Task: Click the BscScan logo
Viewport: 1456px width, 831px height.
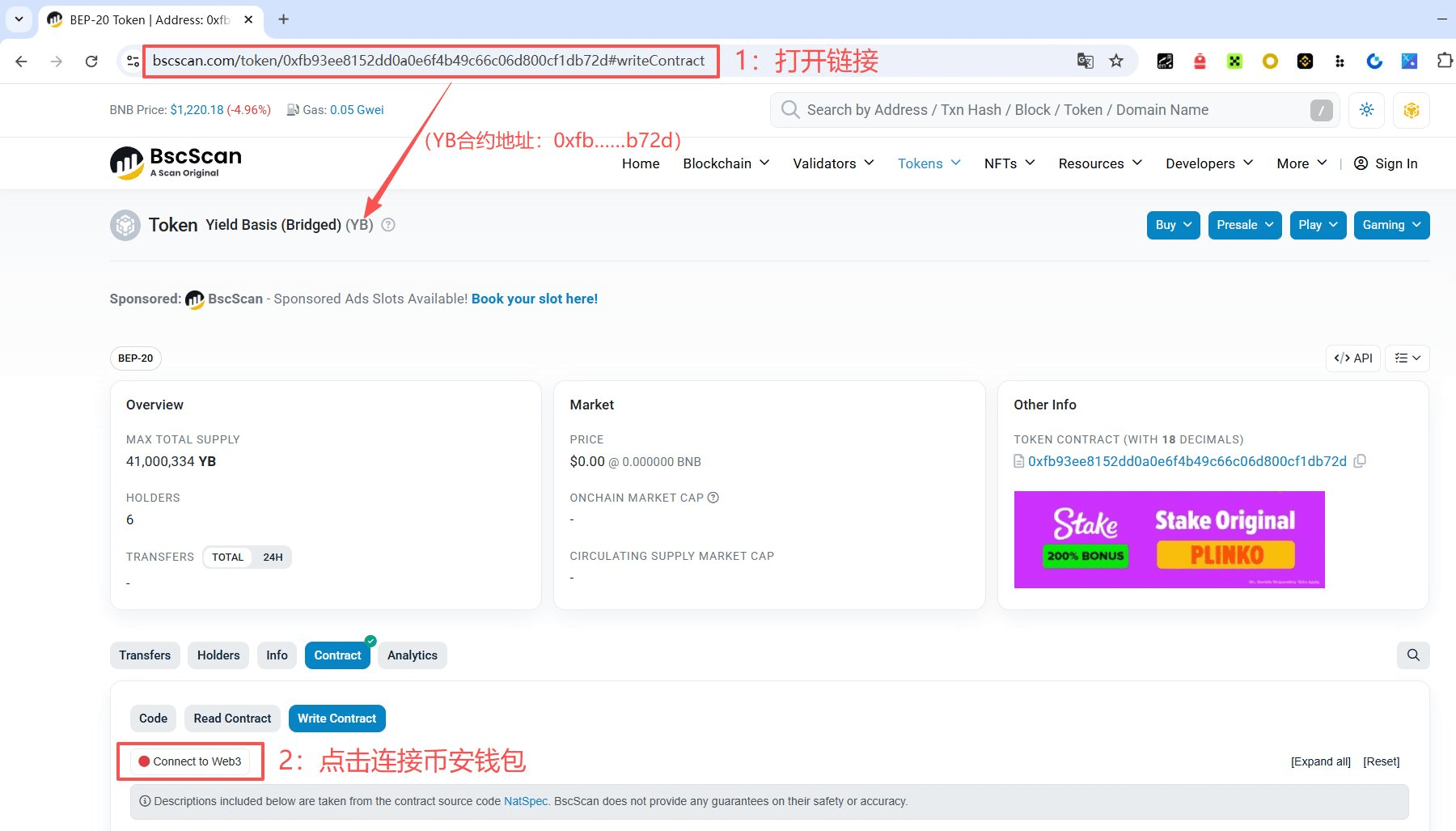Action: tap(176, 163)
